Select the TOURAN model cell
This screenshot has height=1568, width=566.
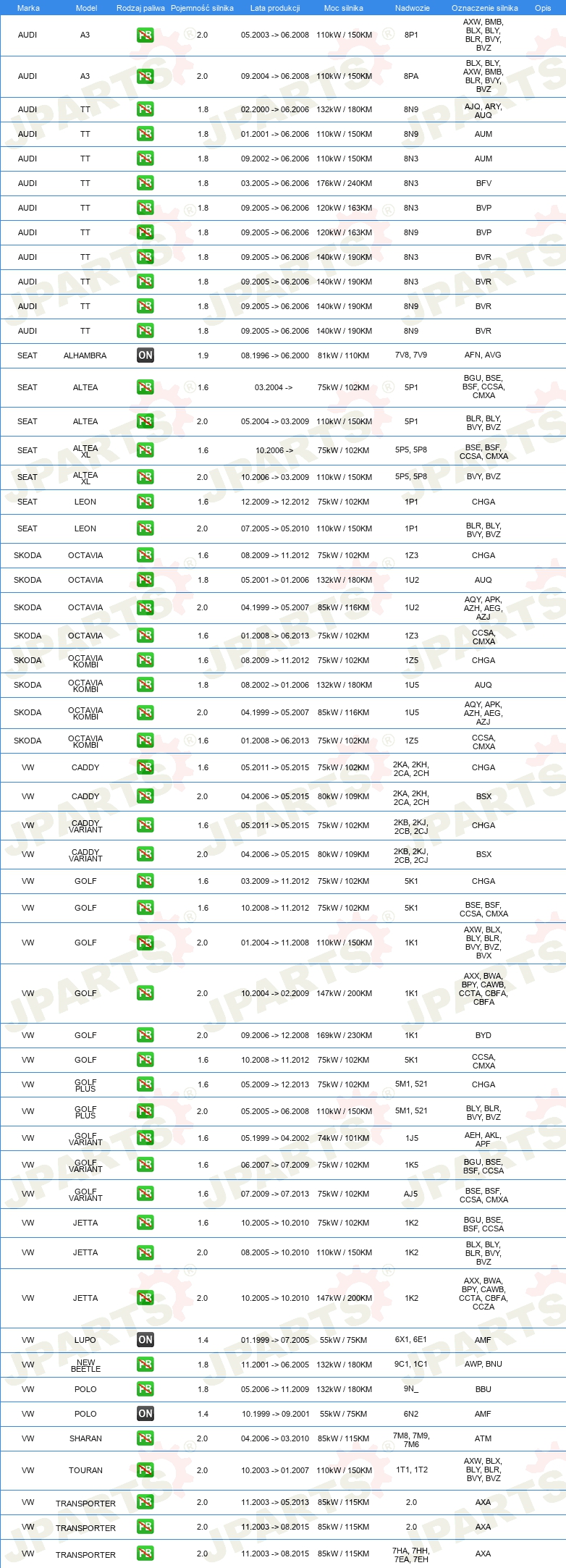(x=85, y=1470)
